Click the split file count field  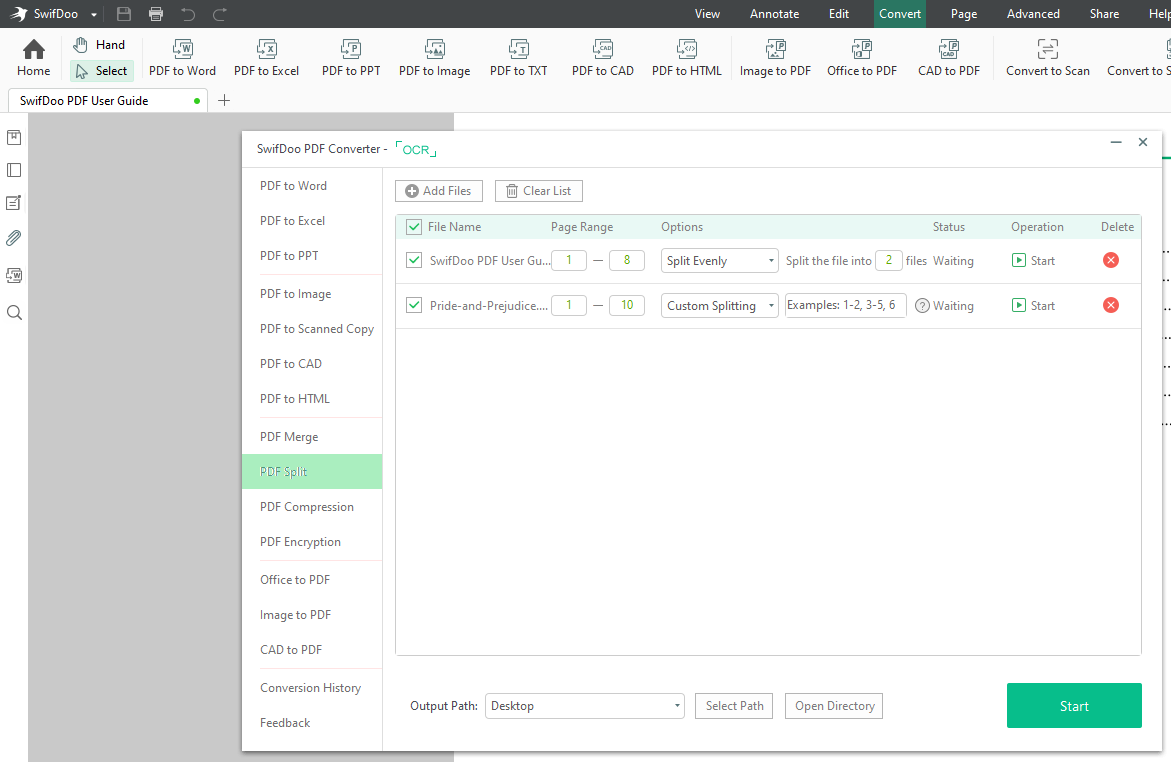[x=889, y=260]
